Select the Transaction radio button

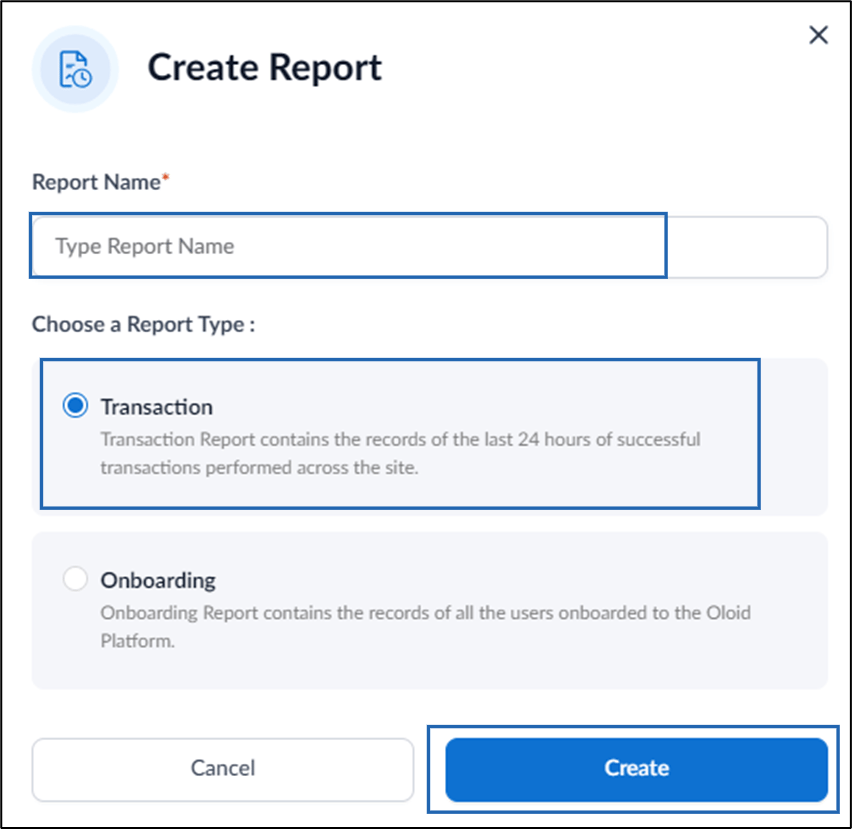pos(75,405)
